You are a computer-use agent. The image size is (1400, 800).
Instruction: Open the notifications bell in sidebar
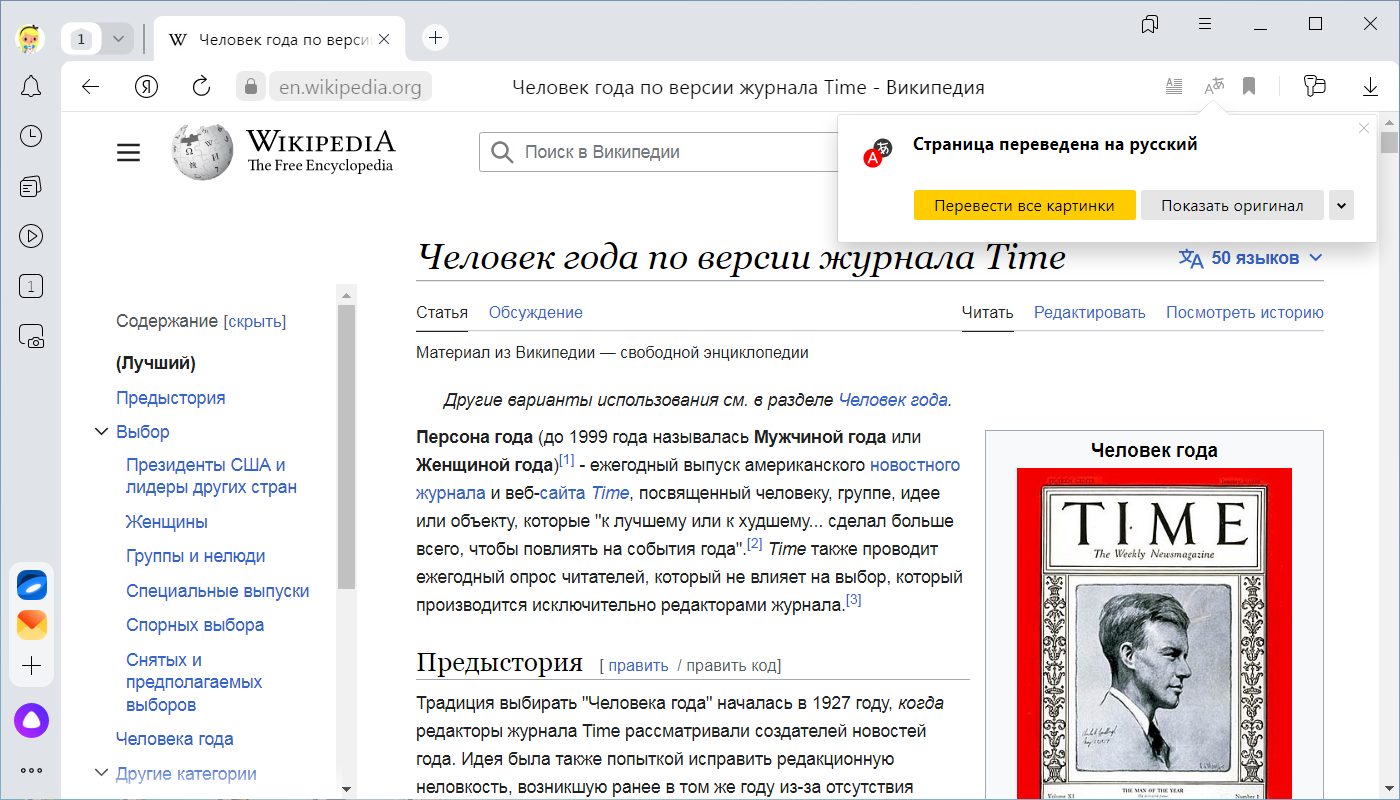(31, 86)
